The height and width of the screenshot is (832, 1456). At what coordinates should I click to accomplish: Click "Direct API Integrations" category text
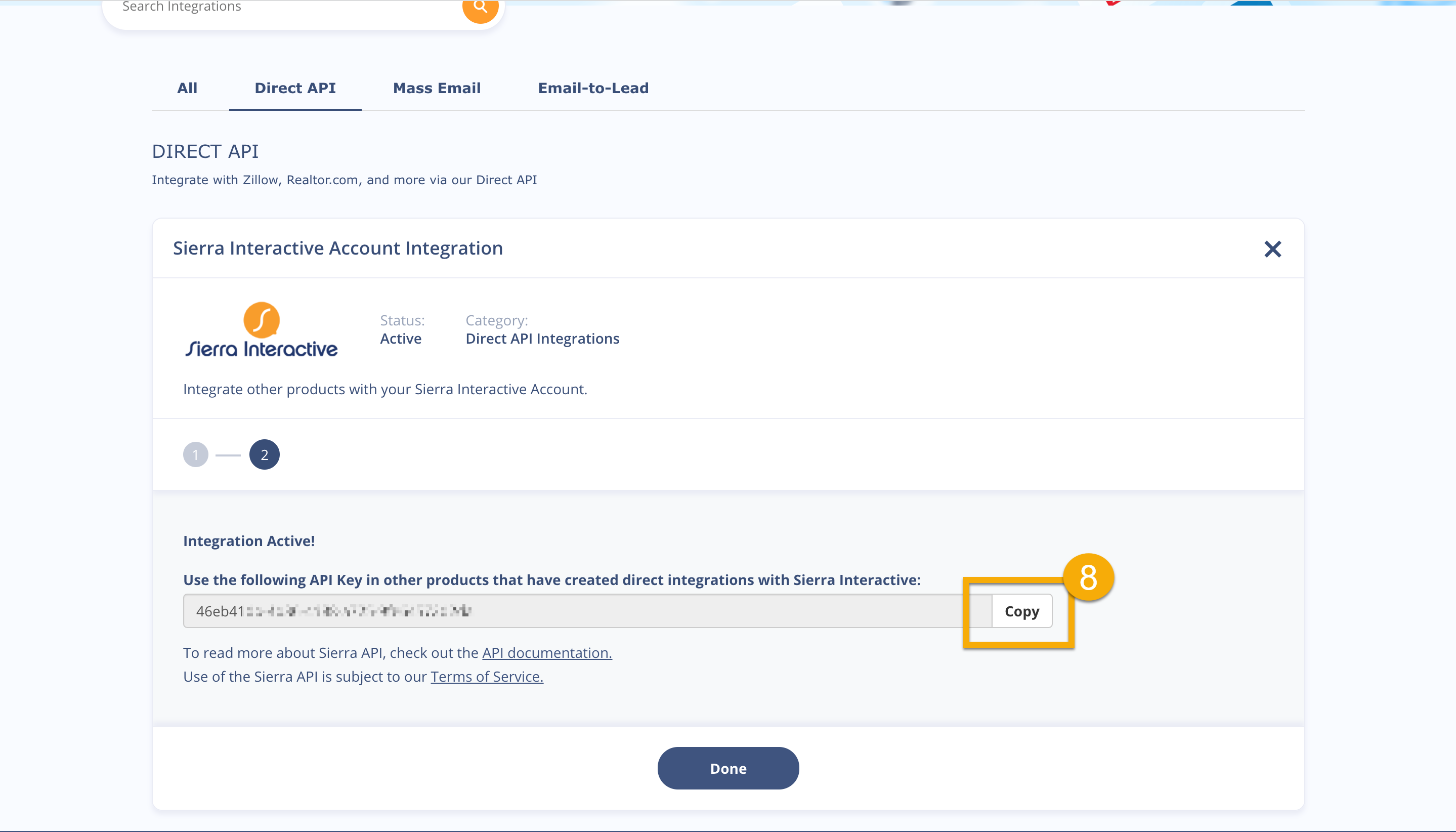tap(542, 339)
